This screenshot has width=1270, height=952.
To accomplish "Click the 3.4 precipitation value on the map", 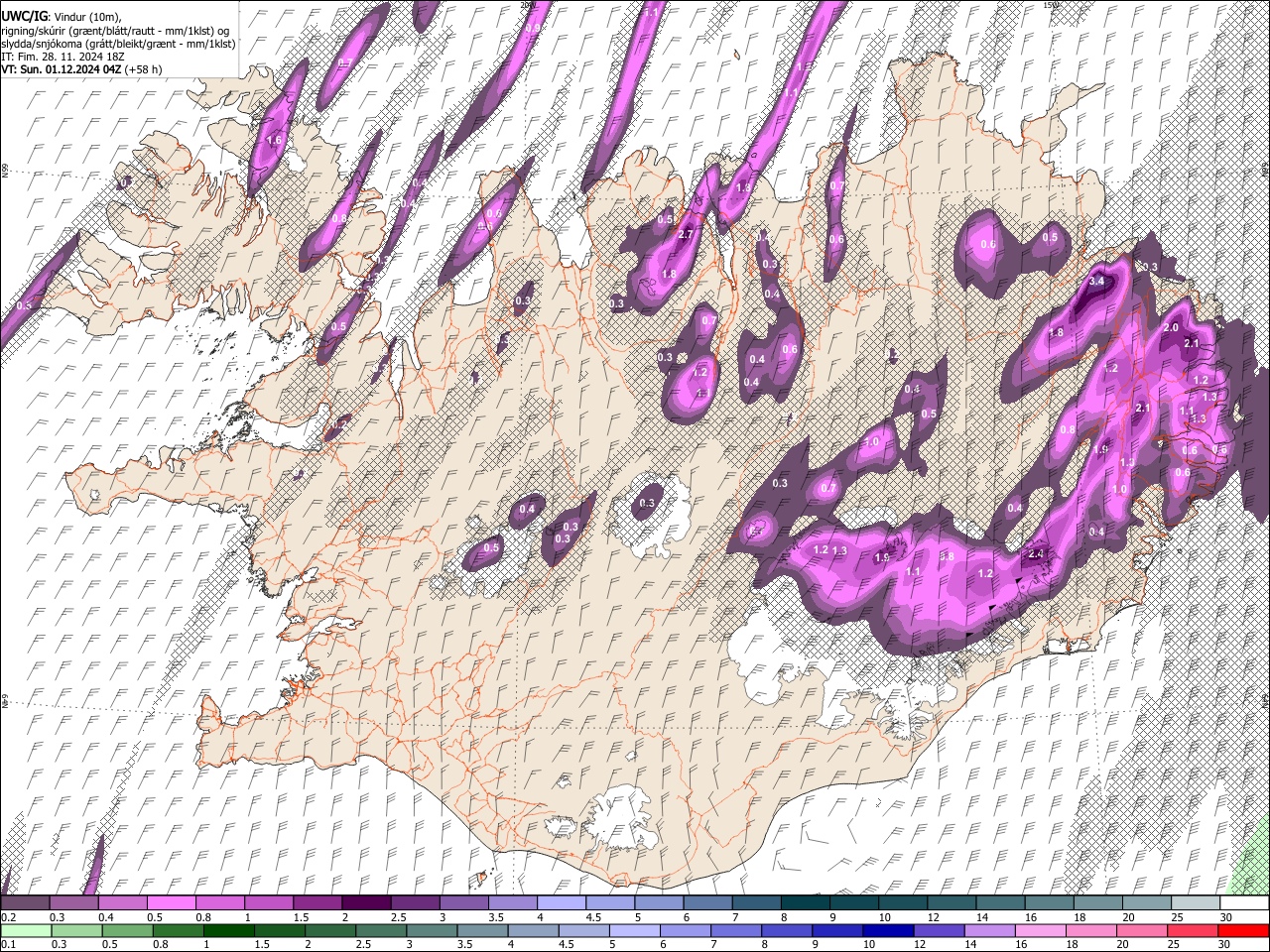I will pos(1096,282).
